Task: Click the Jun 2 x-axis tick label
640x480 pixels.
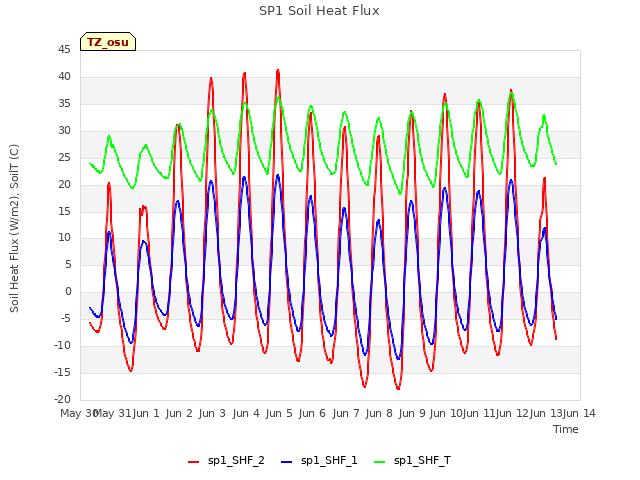Action: coord(179,413)
